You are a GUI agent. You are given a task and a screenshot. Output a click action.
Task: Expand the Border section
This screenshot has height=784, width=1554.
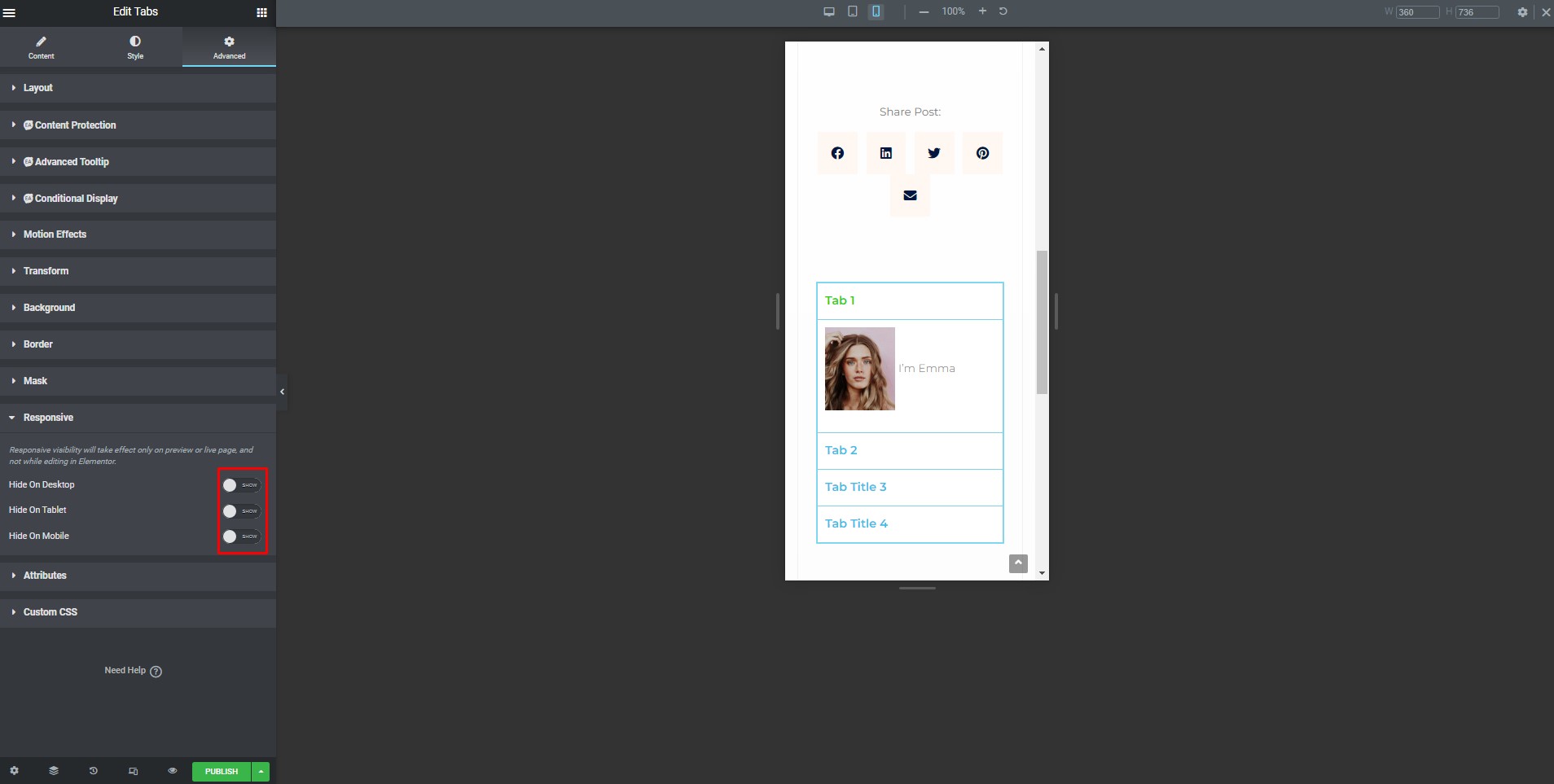138,344
